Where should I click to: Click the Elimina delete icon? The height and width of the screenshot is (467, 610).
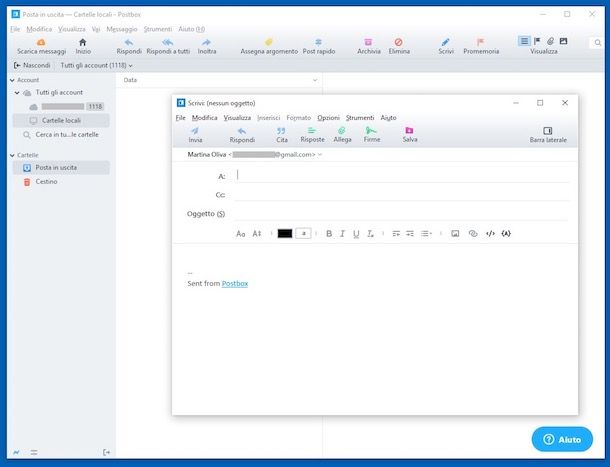tap(398, 45)
